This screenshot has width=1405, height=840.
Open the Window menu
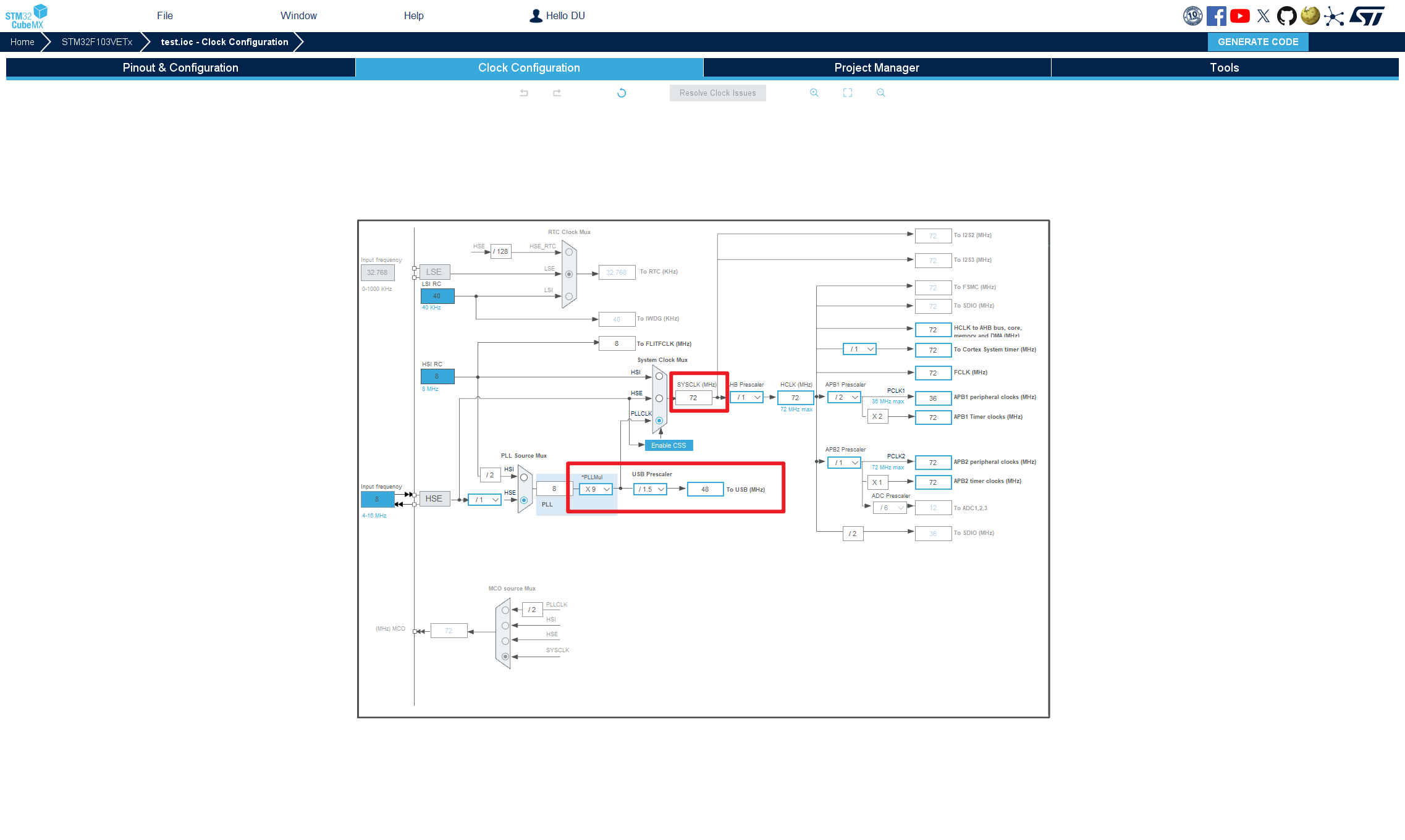point(299,15)
